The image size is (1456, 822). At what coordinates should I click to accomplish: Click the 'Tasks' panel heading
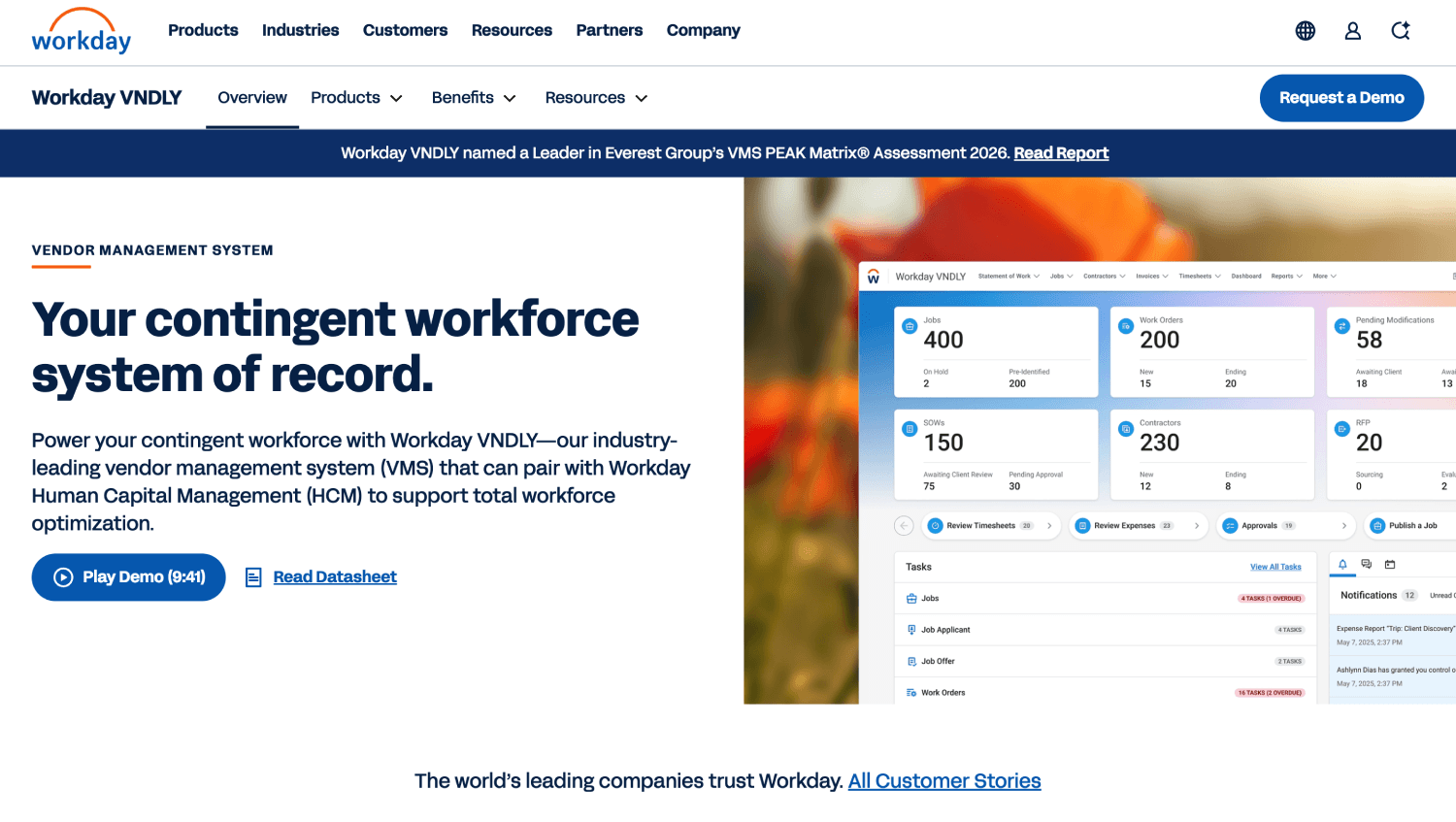[918, 567]
